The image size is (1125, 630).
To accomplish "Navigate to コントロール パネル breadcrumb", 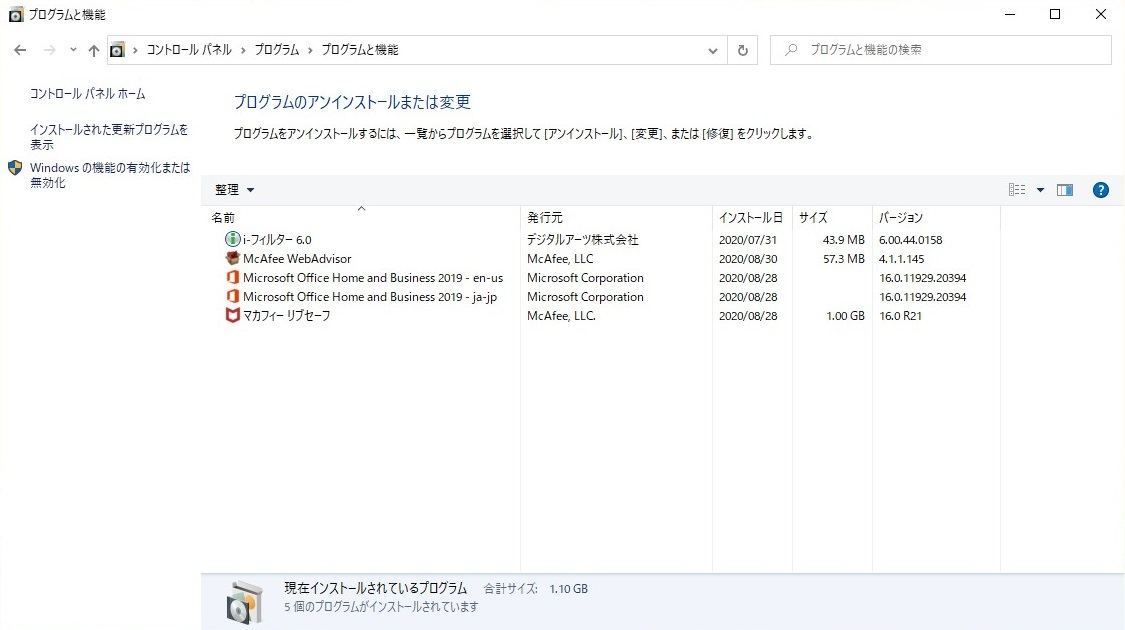I will 189,50.
